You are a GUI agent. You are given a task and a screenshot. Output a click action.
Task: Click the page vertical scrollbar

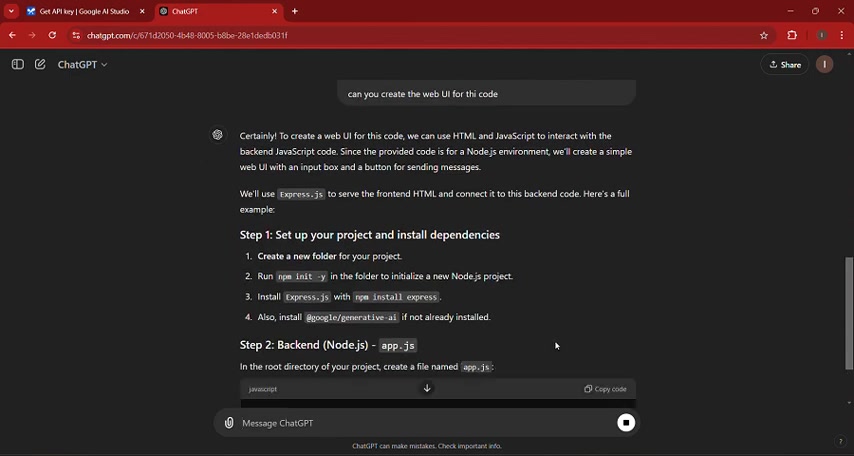(850, 312)
